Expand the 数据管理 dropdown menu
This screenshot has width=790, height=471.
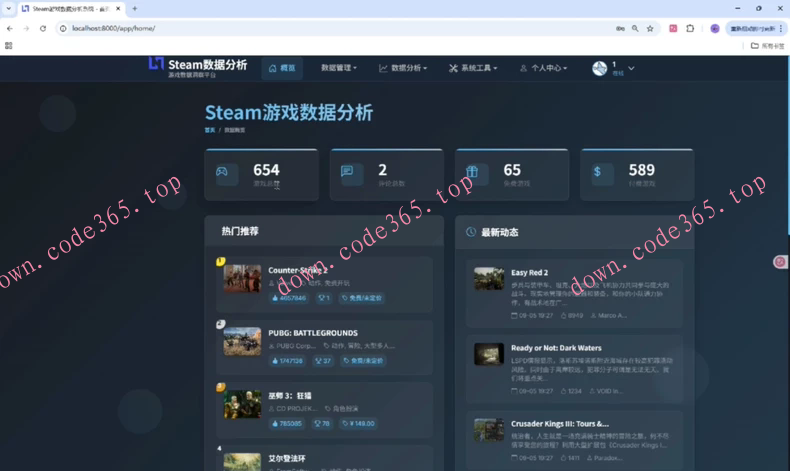click(x=339, y=68)
